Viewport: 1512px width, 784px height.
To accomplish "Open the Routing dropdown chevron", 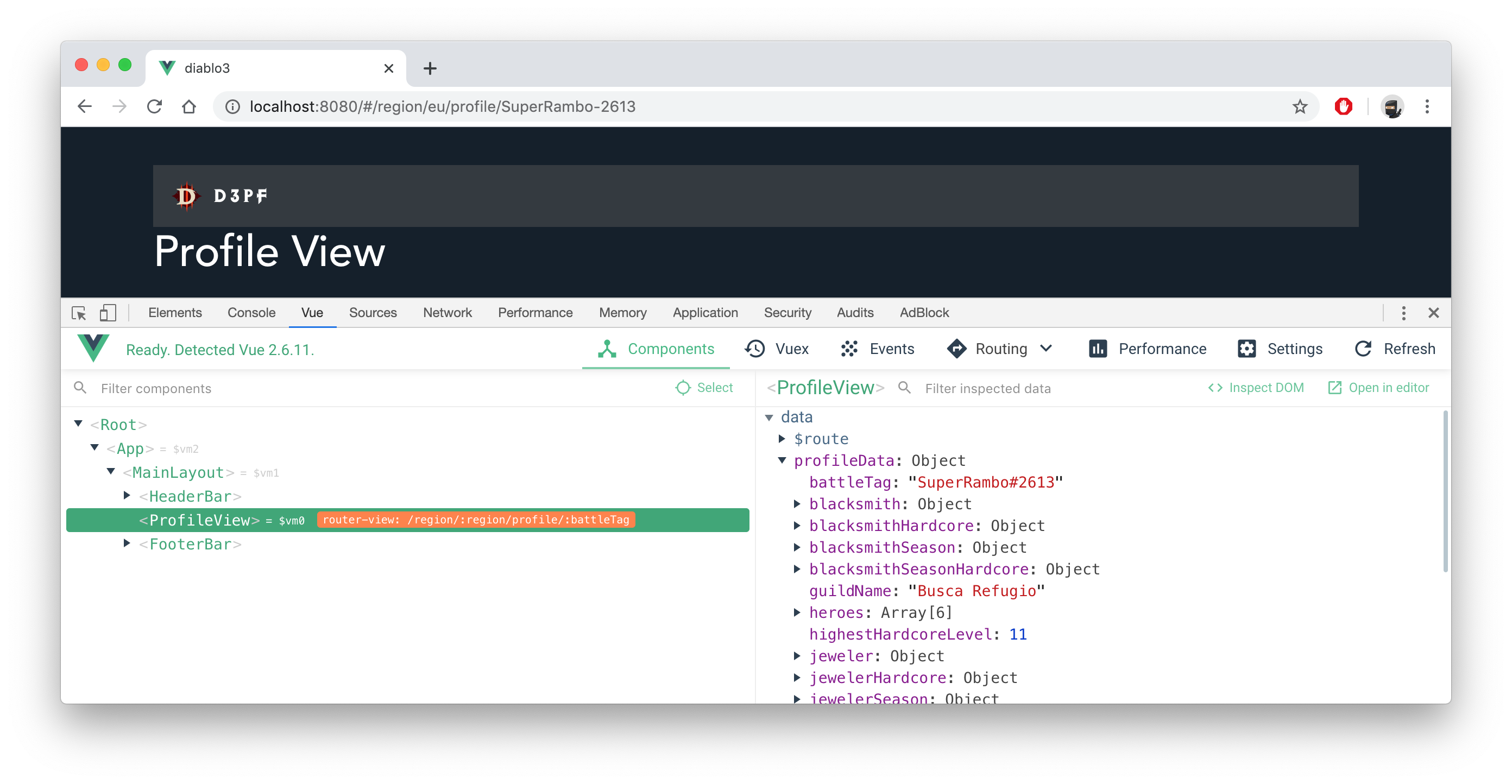I will [x=1046, y=349].
